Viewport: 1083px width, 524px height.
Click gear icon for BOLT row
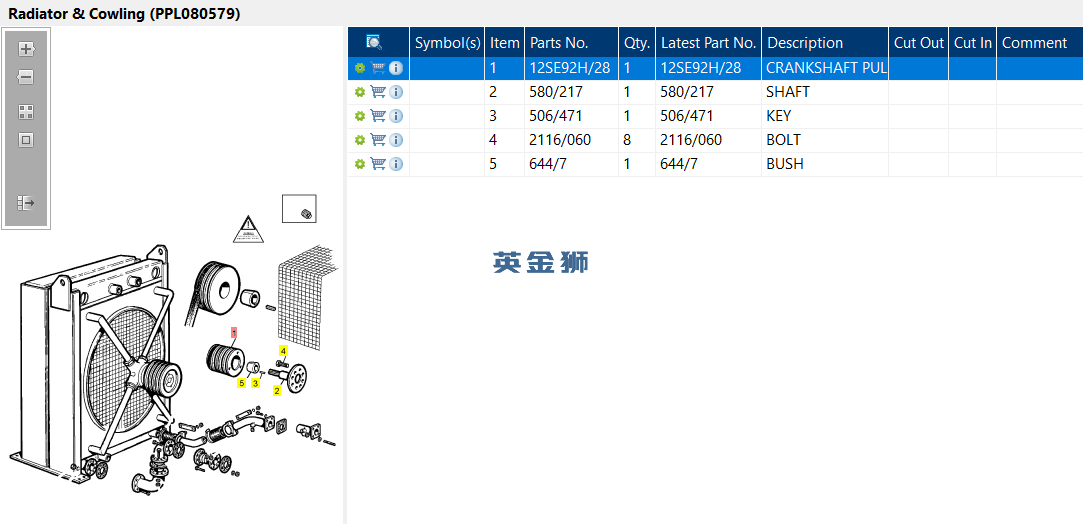click(359, 140)
